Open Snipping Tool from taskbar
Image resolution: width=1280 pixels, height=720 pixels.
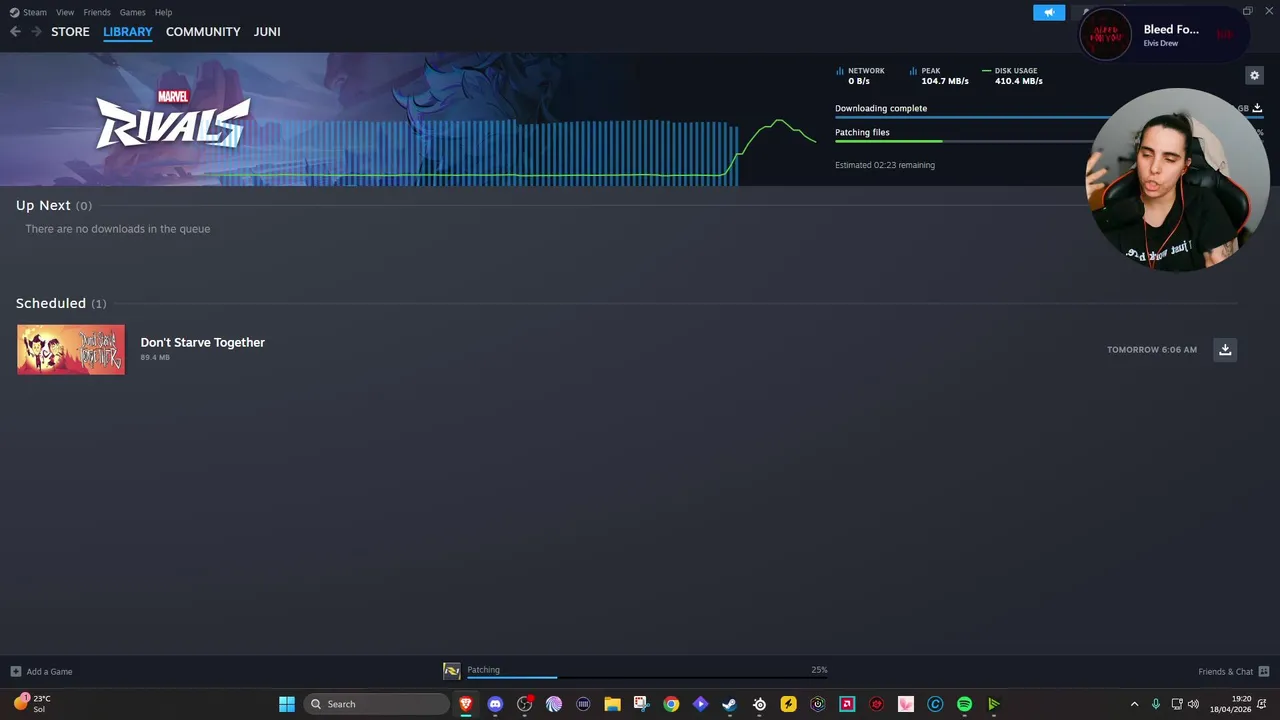[x=641, y=704]
